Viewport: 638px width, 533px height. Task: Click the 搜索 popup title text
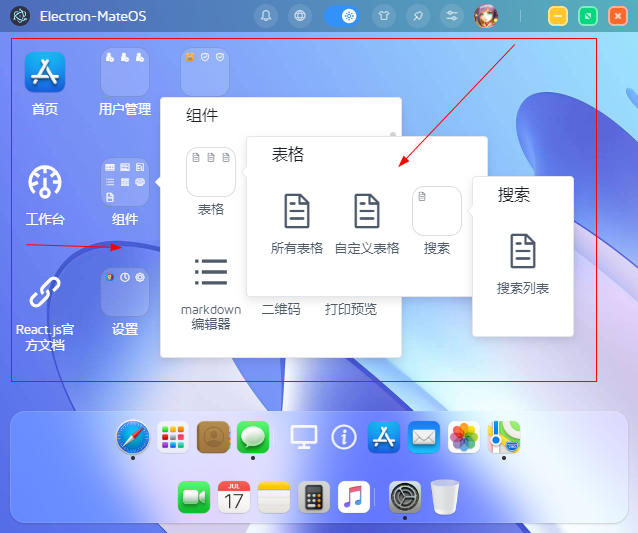click(513, 194)
